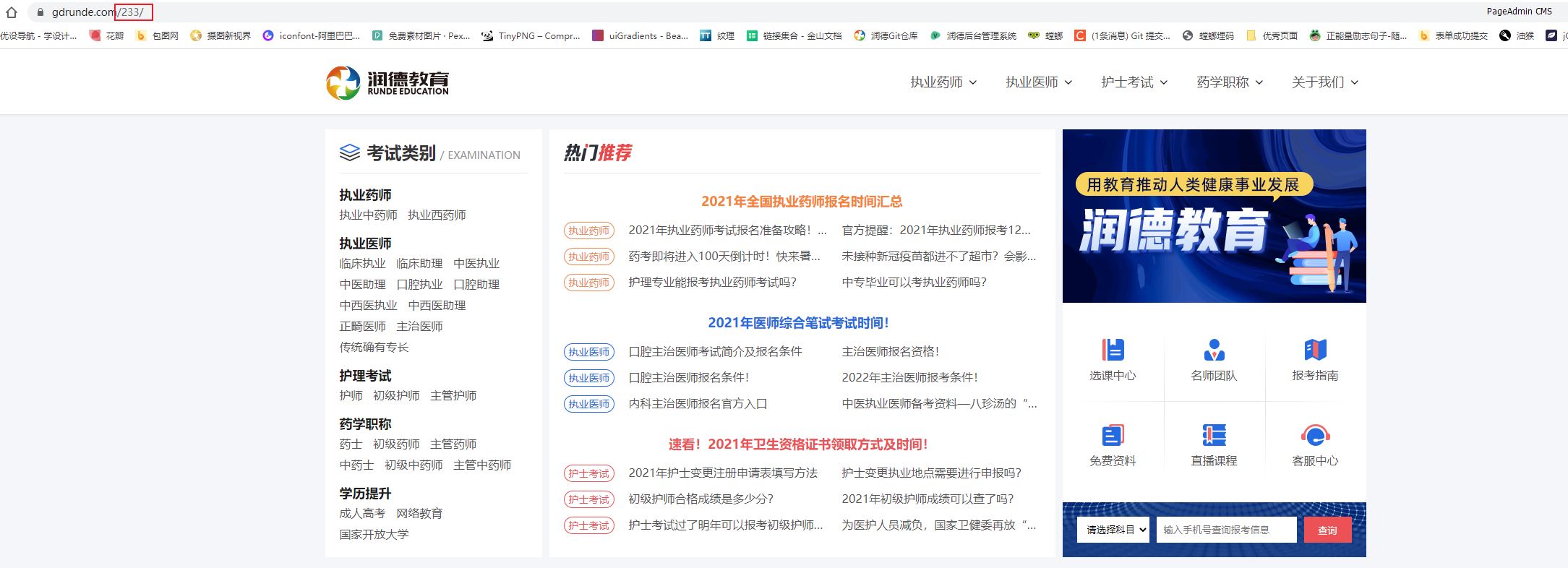Open the 直播课程 live course icon
The image size is (1568, 568).
click(x=1214, y=436)
